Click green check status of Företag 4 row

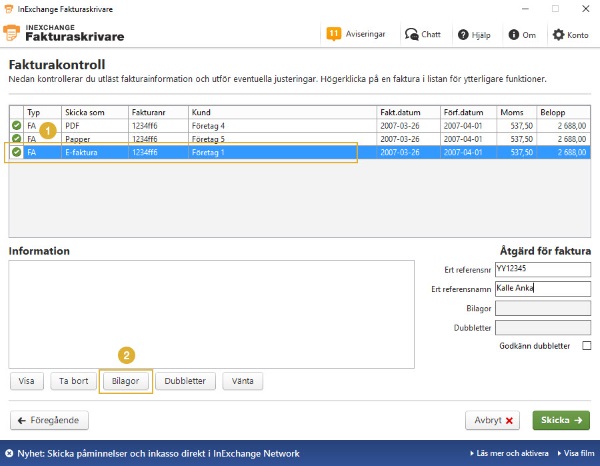16,125
